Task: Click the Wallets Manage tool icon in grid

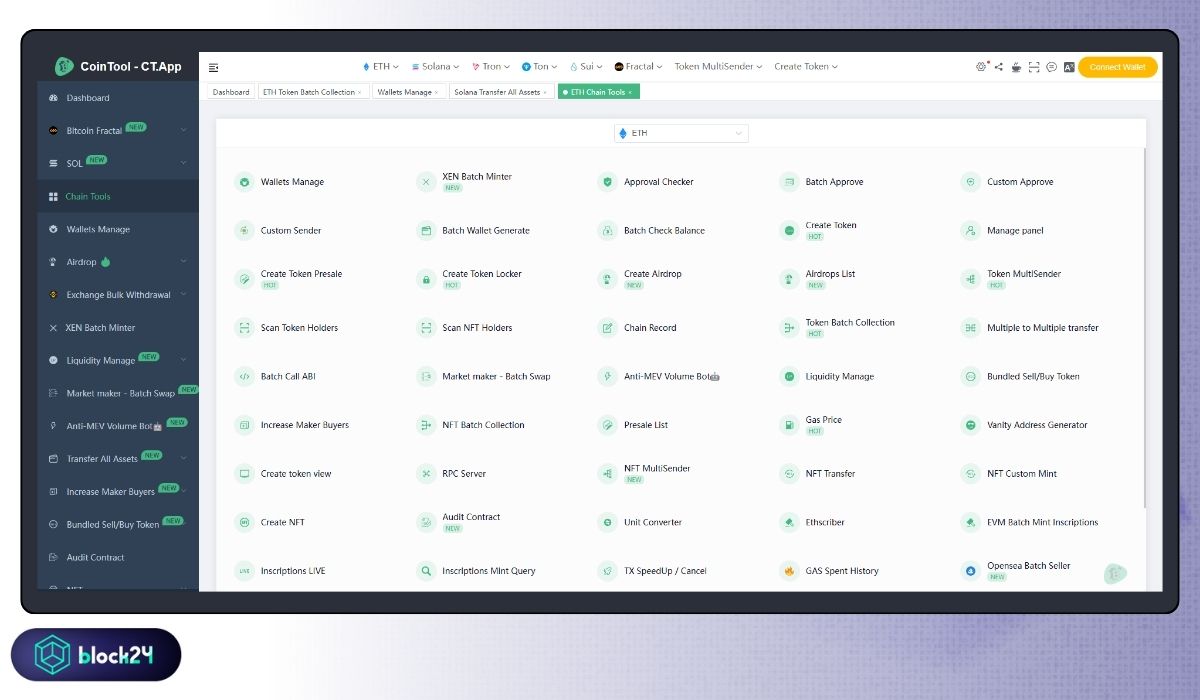Action: (244, 182)
